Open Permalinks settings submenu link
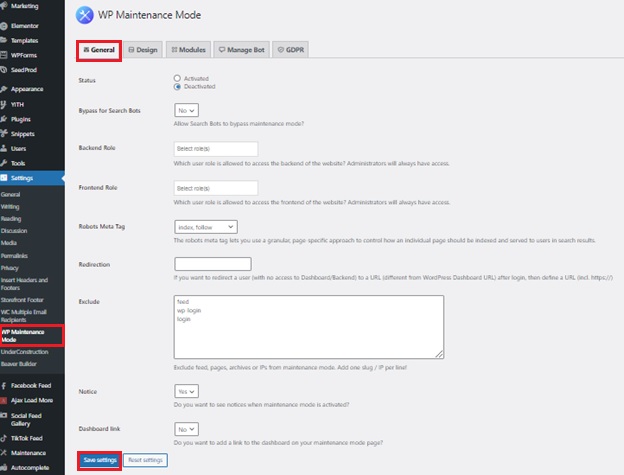 click(14, 256)
